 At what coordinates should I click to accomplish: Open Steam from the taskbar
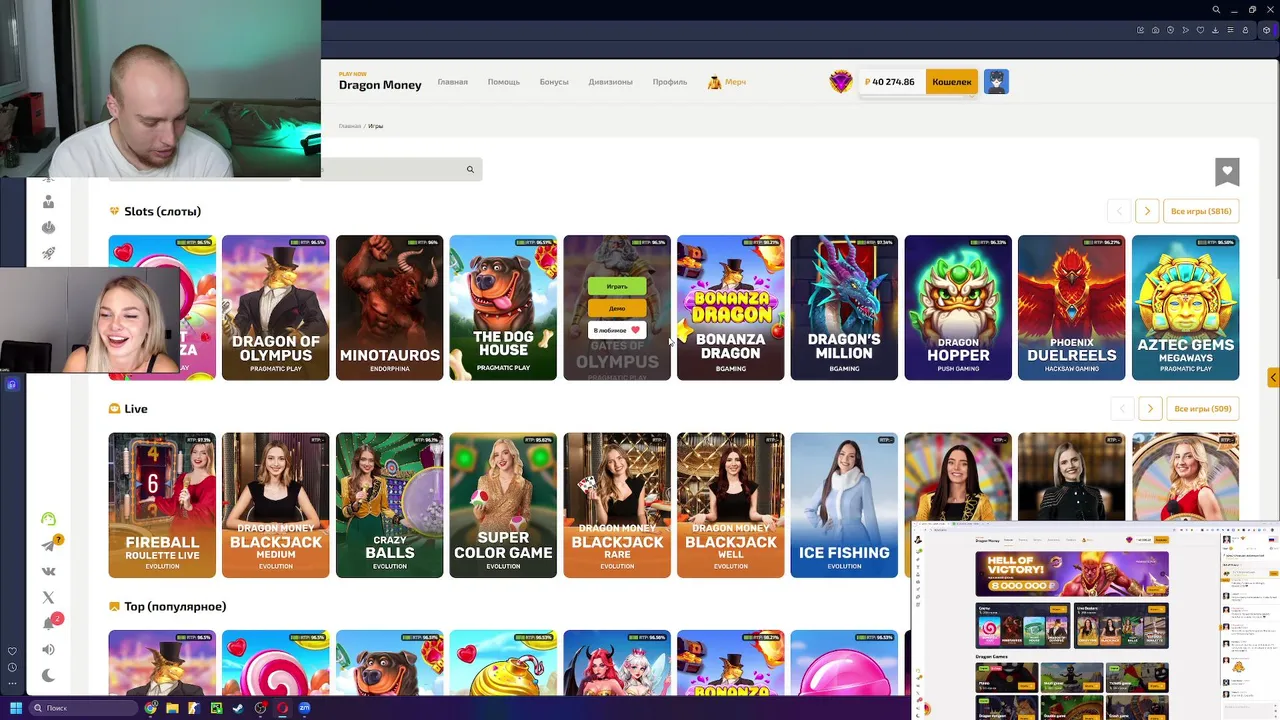click(x=238, y=708)
